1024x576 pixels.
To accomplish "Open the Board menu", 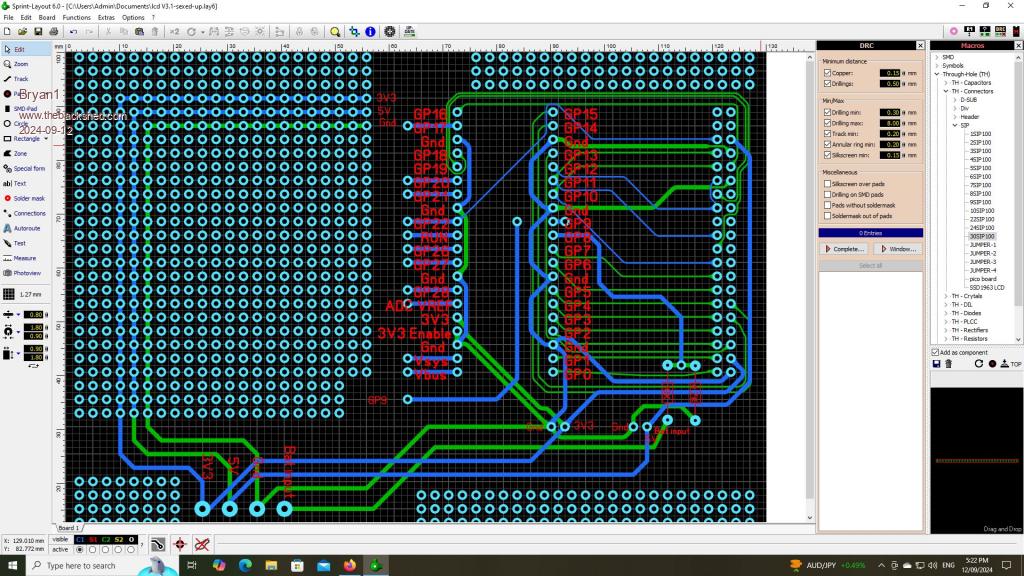I will tap(47, 18).
